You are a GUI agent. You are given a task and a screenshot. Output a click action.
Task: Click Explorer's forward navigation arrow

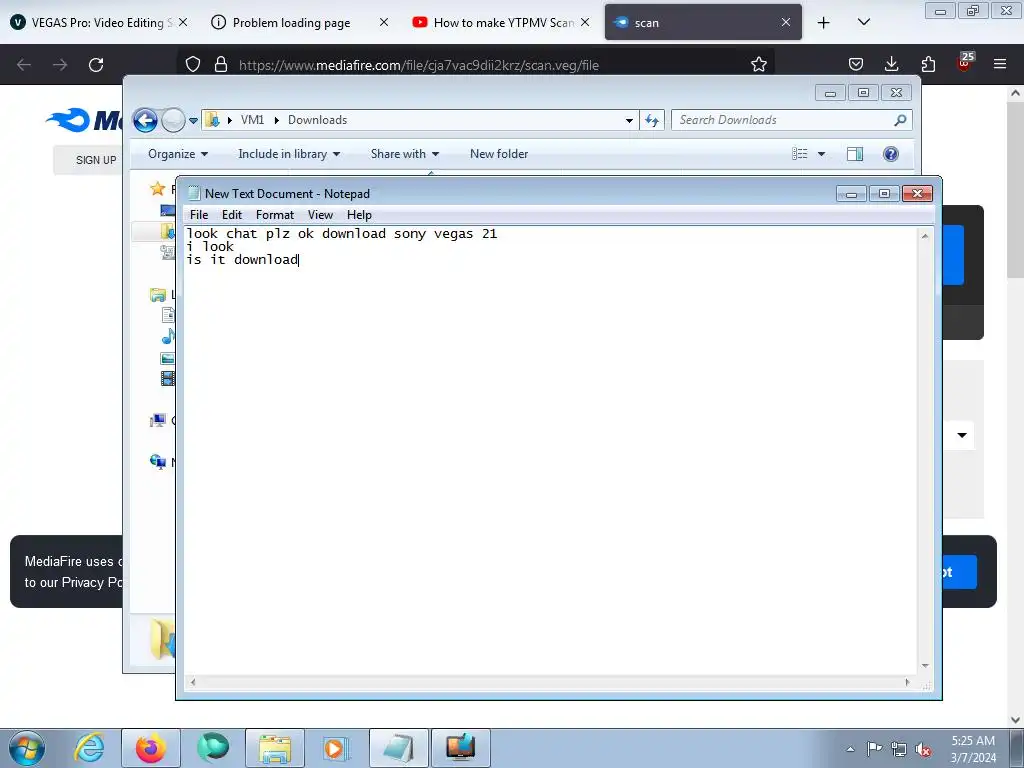tap(173, 120)
